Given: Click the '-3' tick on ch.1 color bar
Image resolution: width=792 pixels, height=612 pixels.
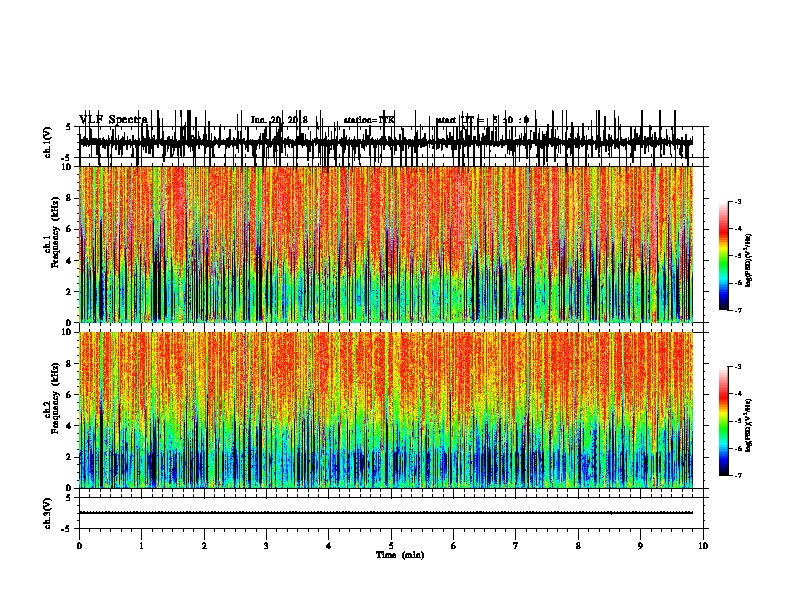Looking at the screenshot, I should (x=737, y=201).
